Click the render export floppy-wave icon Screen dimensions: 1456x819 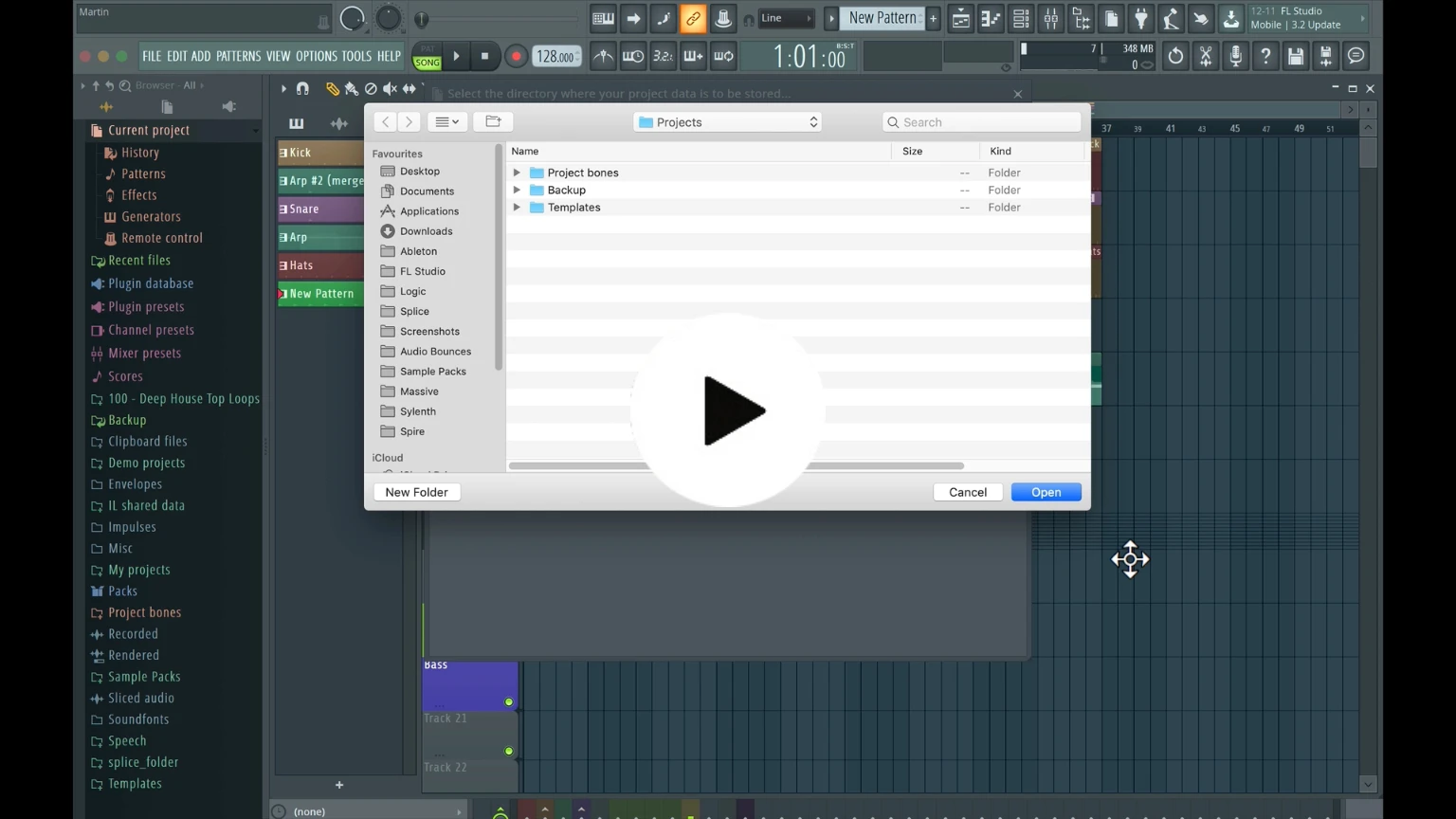coord(1326,56)
